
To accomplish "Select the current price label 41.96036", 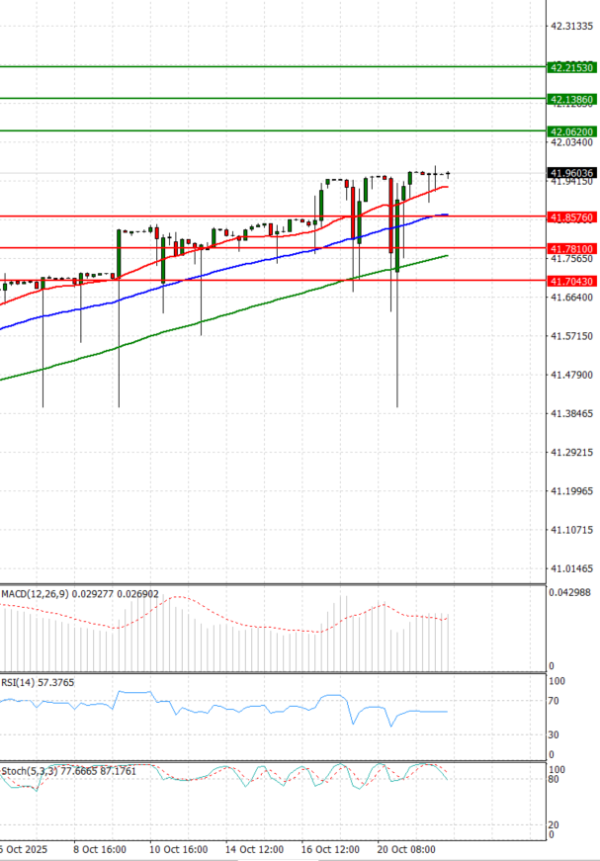I will click(x=572, y=173).
